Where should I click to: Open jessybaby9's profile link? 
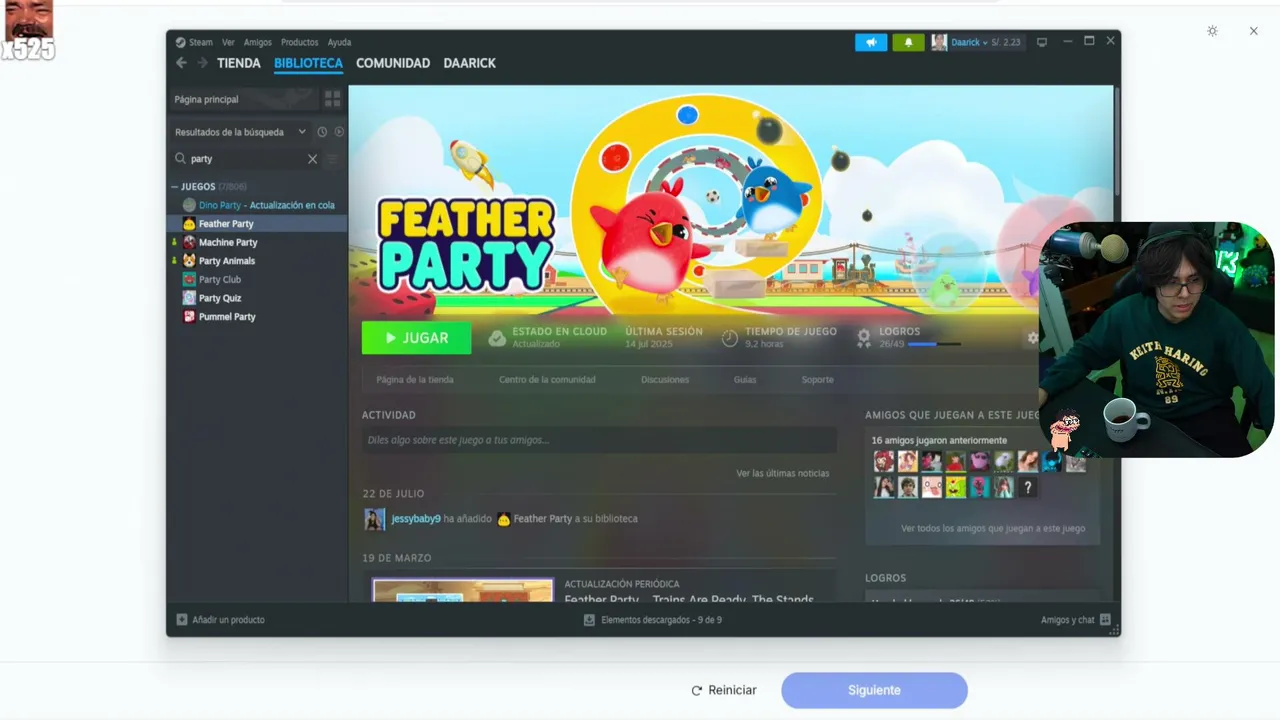(416, 519)
